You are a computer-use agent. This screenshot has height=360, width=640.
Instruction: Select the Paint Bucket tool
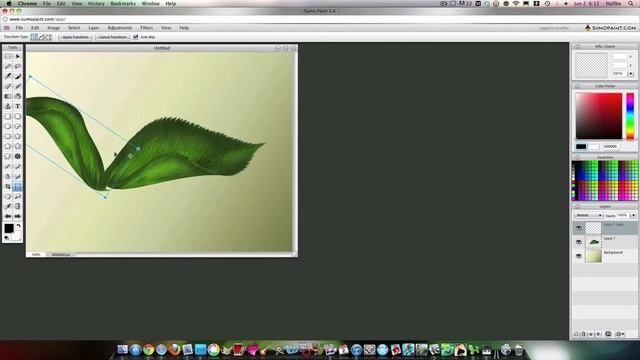[x=18, y=96]
